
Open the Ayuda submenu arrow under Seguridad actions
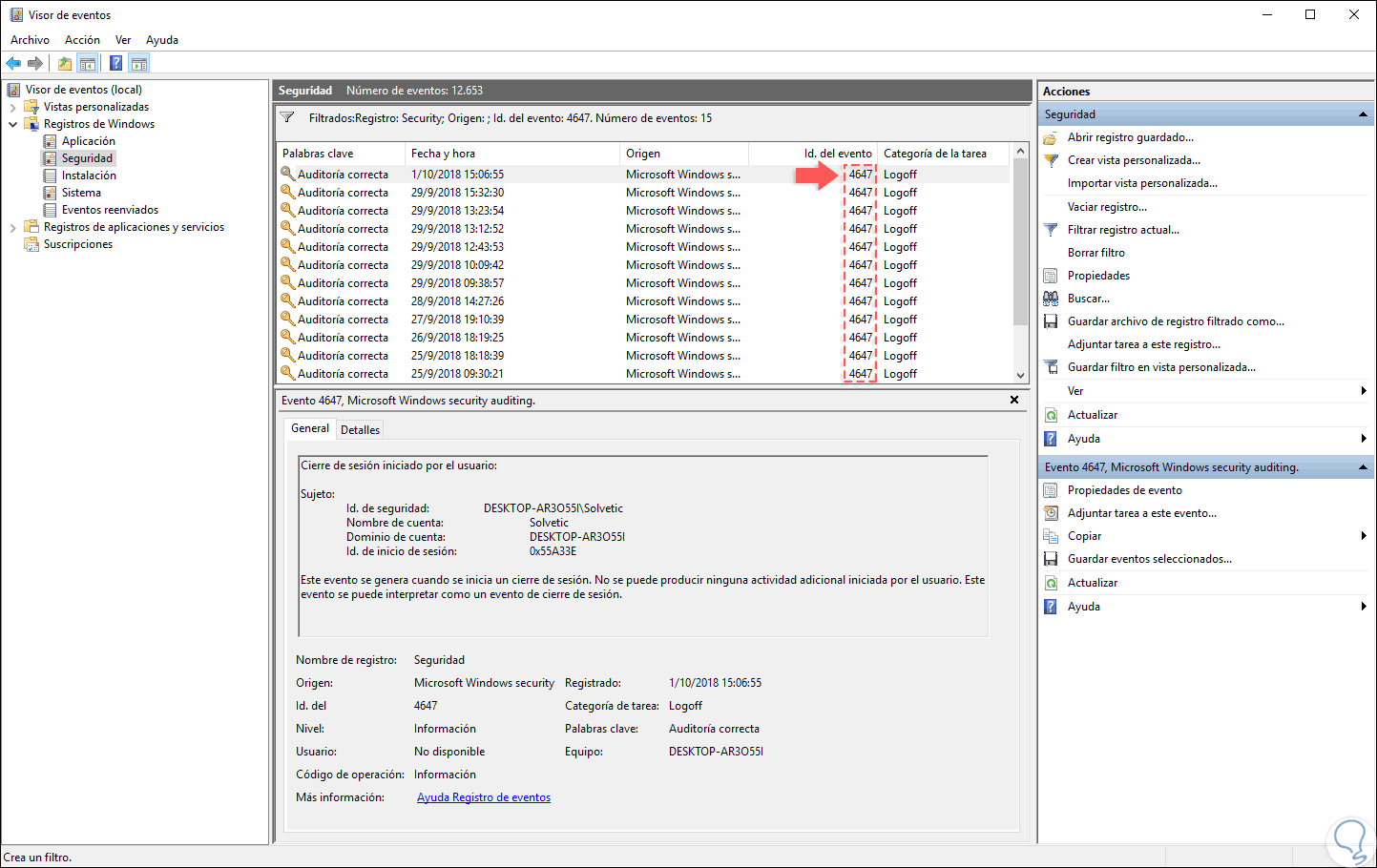click(1364, 439)
